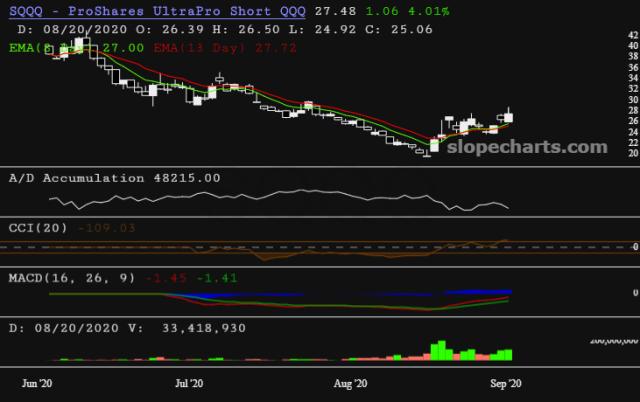The width and height of the screenshot is (640, 402).
Task: Click the Sep '20 date axis label
Action: 502,383
